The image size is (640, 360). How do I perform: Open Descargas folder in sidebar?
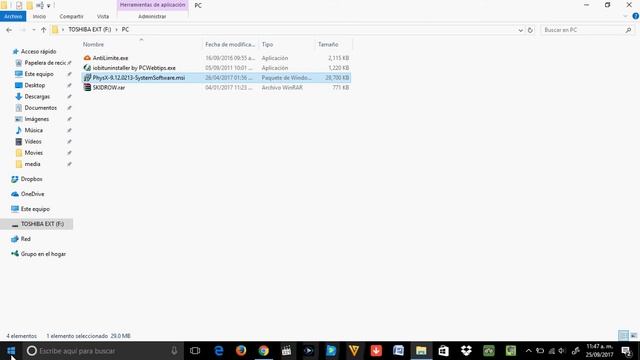[37, 96]
